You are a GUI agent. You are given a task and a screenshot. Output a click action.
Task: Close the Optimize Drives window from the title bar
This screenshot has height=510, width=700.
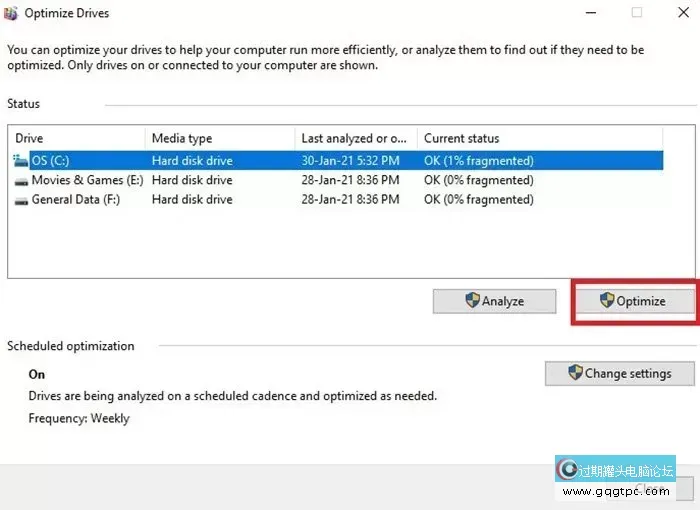point(682,13)
